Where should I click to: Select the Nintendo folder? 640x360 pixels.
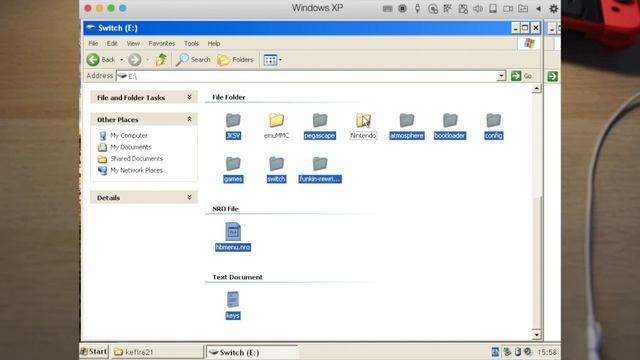(x=363, y=126)
